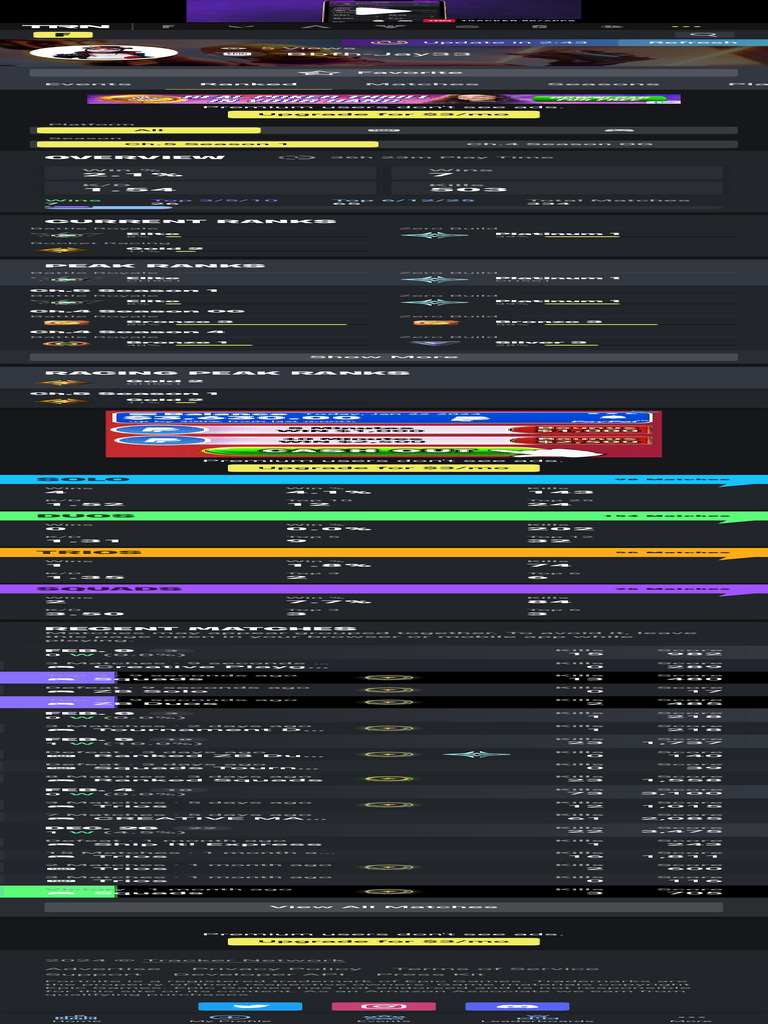Click the bottom Upgrade for $3/mo button
This screenshot has height=1024, width=768.
click(x=384, y=941)
